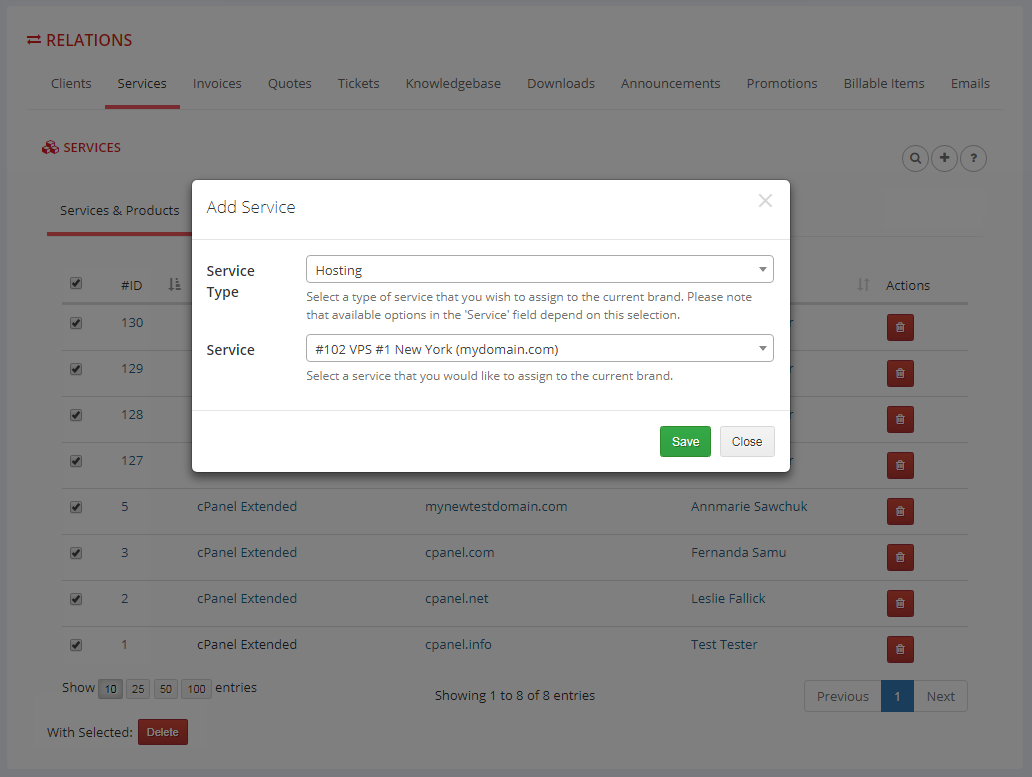
Task: Switch to the Invoices tab
Action: 217,84
